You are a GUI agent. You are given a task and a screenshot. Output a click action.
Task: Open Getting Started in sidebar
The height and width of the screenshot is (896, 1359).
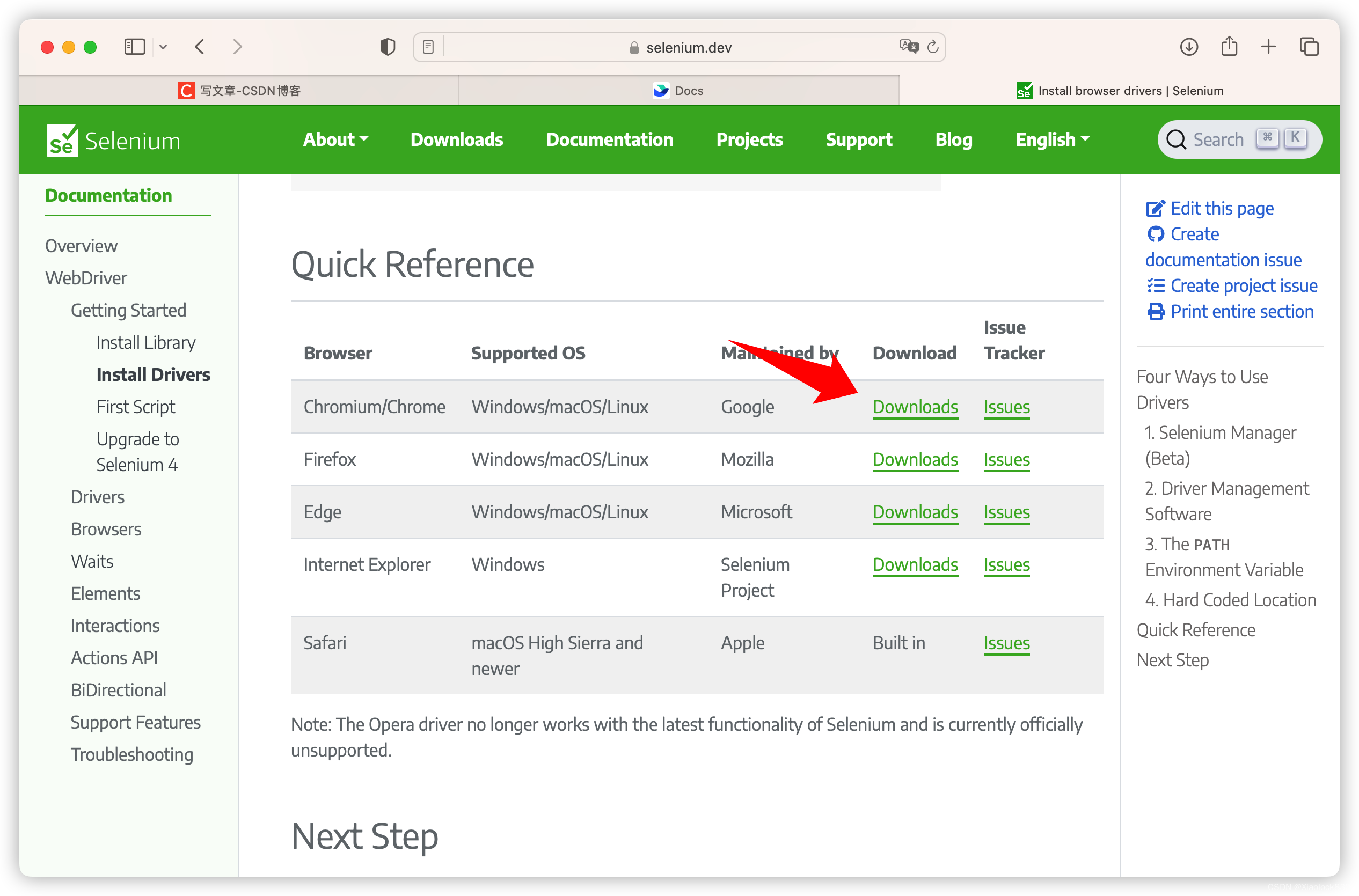point(129,310)
